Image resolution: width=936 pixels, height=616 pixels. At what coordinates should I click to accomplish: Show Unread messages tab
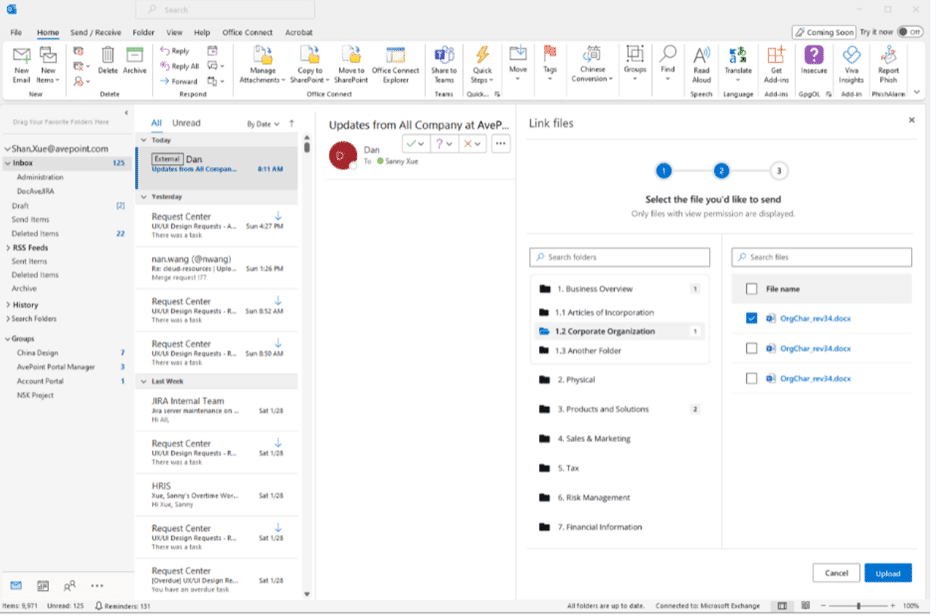[x=186, y=123]
